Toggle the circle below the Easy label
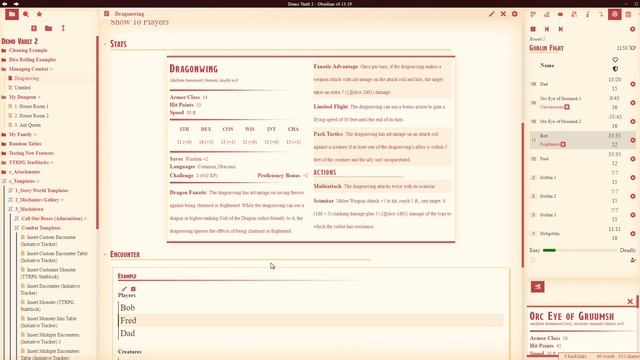 [533, 260]
